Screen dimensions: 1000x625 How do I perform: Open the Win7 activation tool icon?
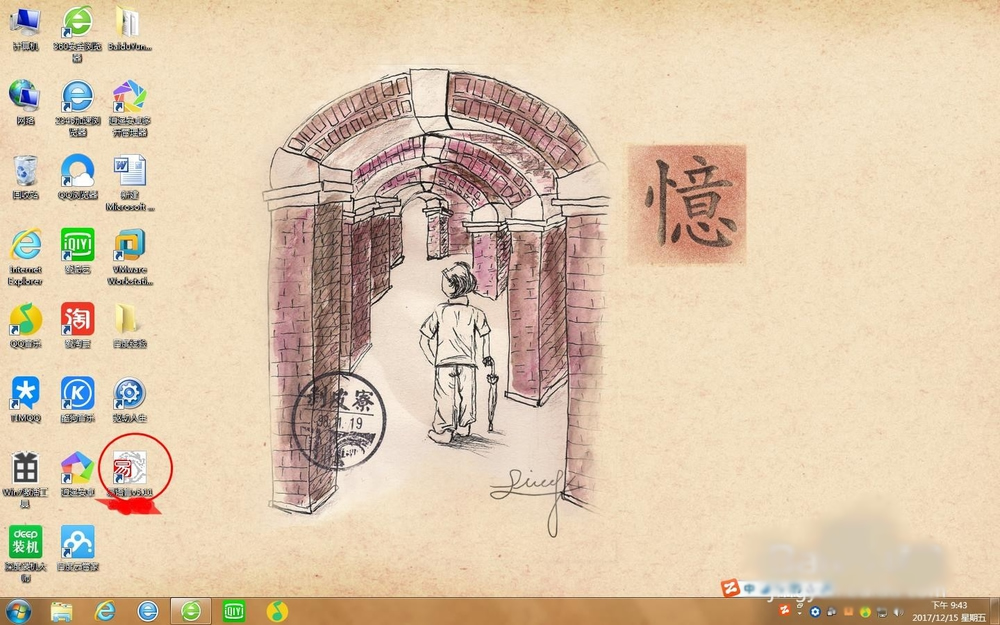pyautogui.click(x=25, y=468)
